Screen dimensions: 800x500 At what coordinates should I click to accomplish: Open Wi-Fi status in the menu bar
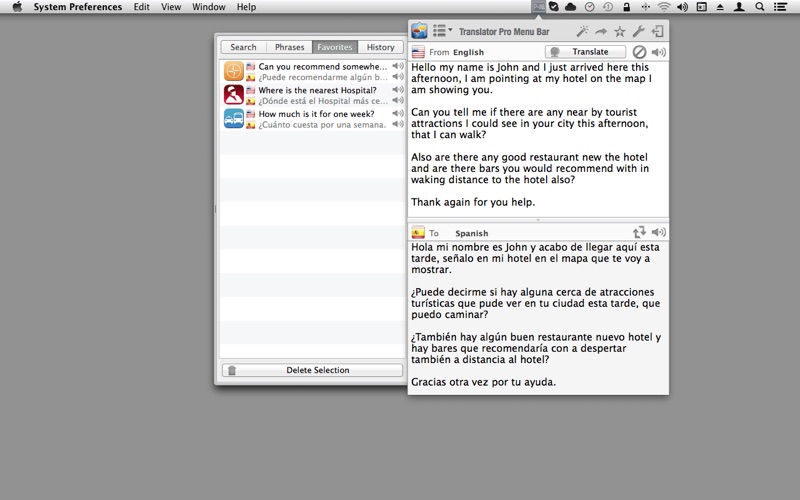point(664,7)
